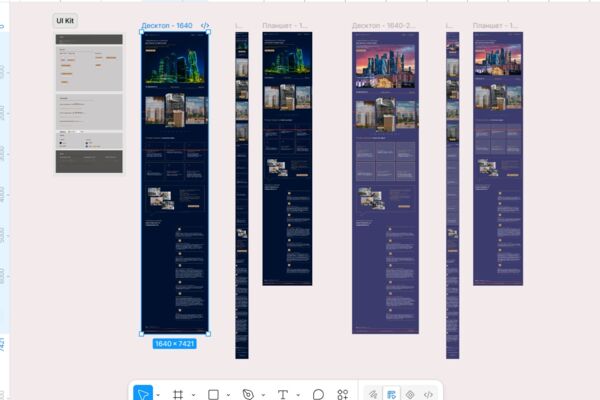Select the purple desktop frame
This screenshot has height=400, width=600.
[385, 183]
